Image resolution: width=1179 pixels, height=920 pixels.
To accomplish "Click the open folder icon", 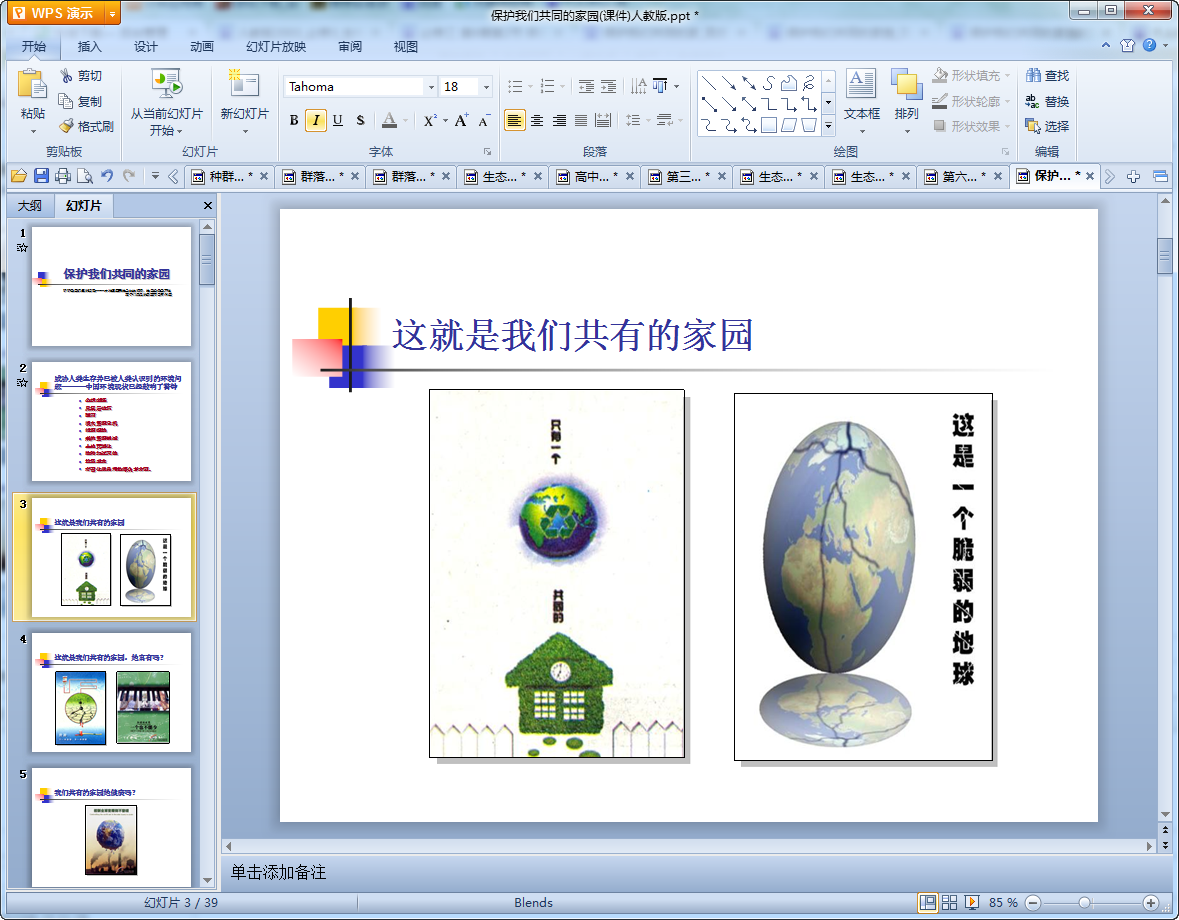I will pyautogui.click(x=19, y=176).
